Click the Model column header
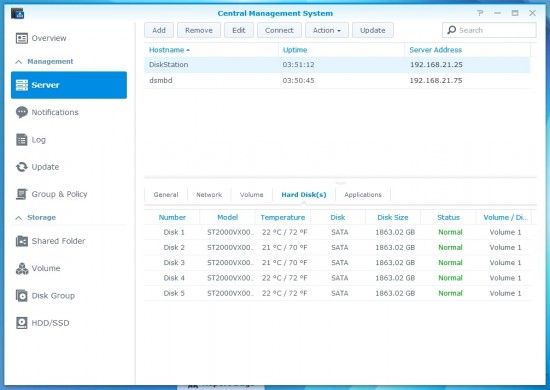 (227, 217)
